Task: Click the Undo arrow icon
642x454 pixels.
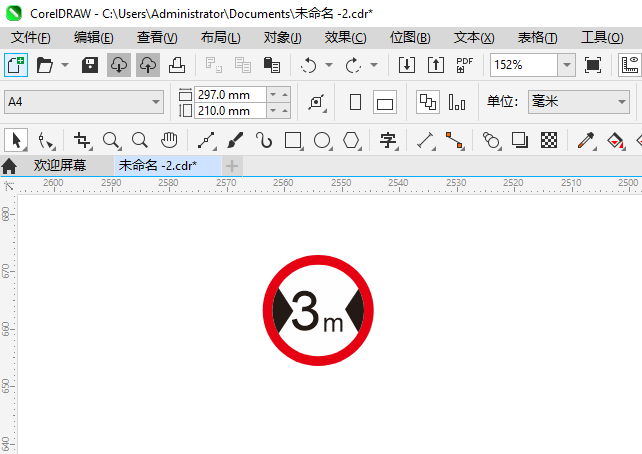Action: 308,65
